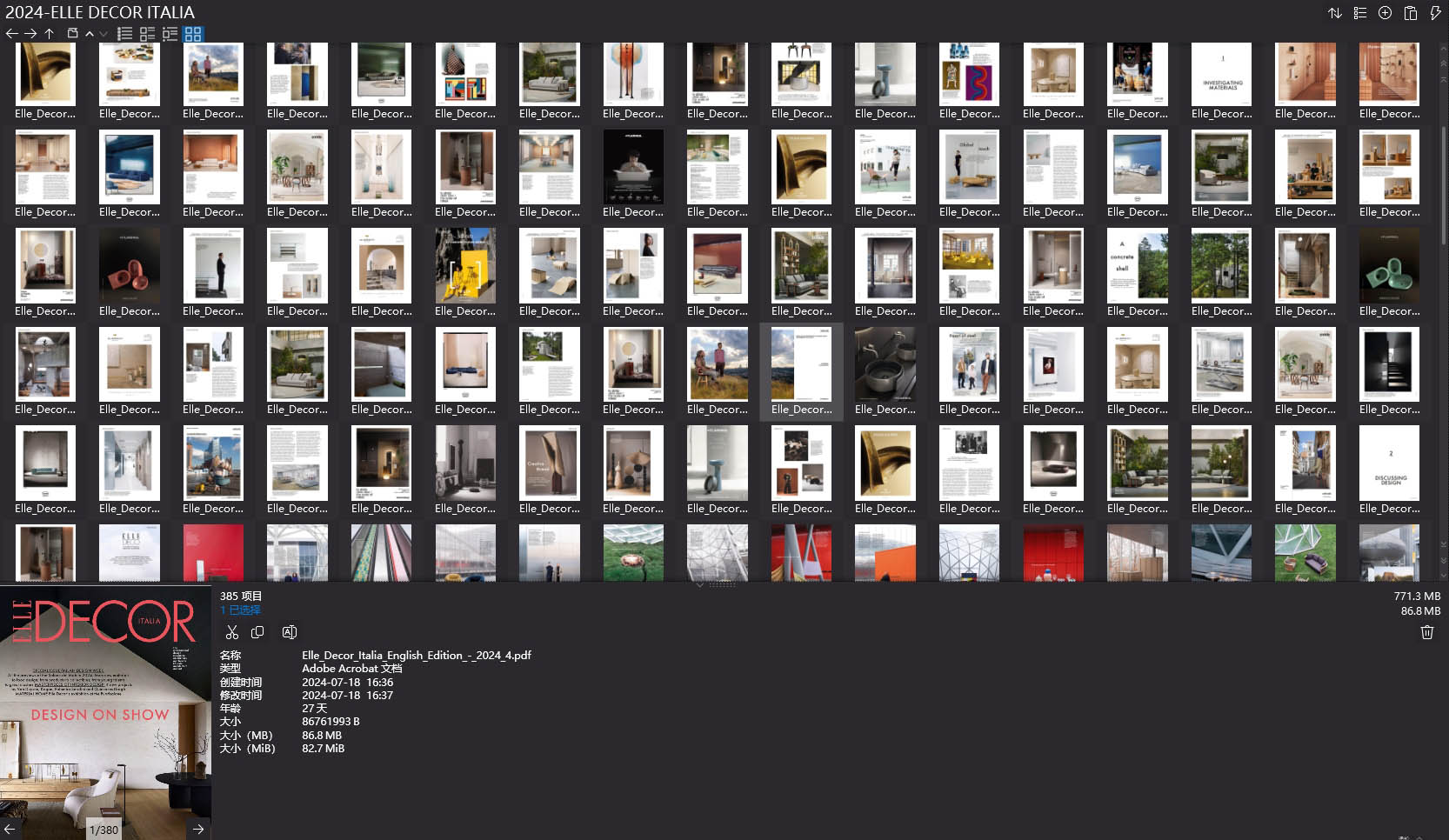Switch to simple list view
The width and height of the screenshot is (1449, 840).
coord(125,34)
